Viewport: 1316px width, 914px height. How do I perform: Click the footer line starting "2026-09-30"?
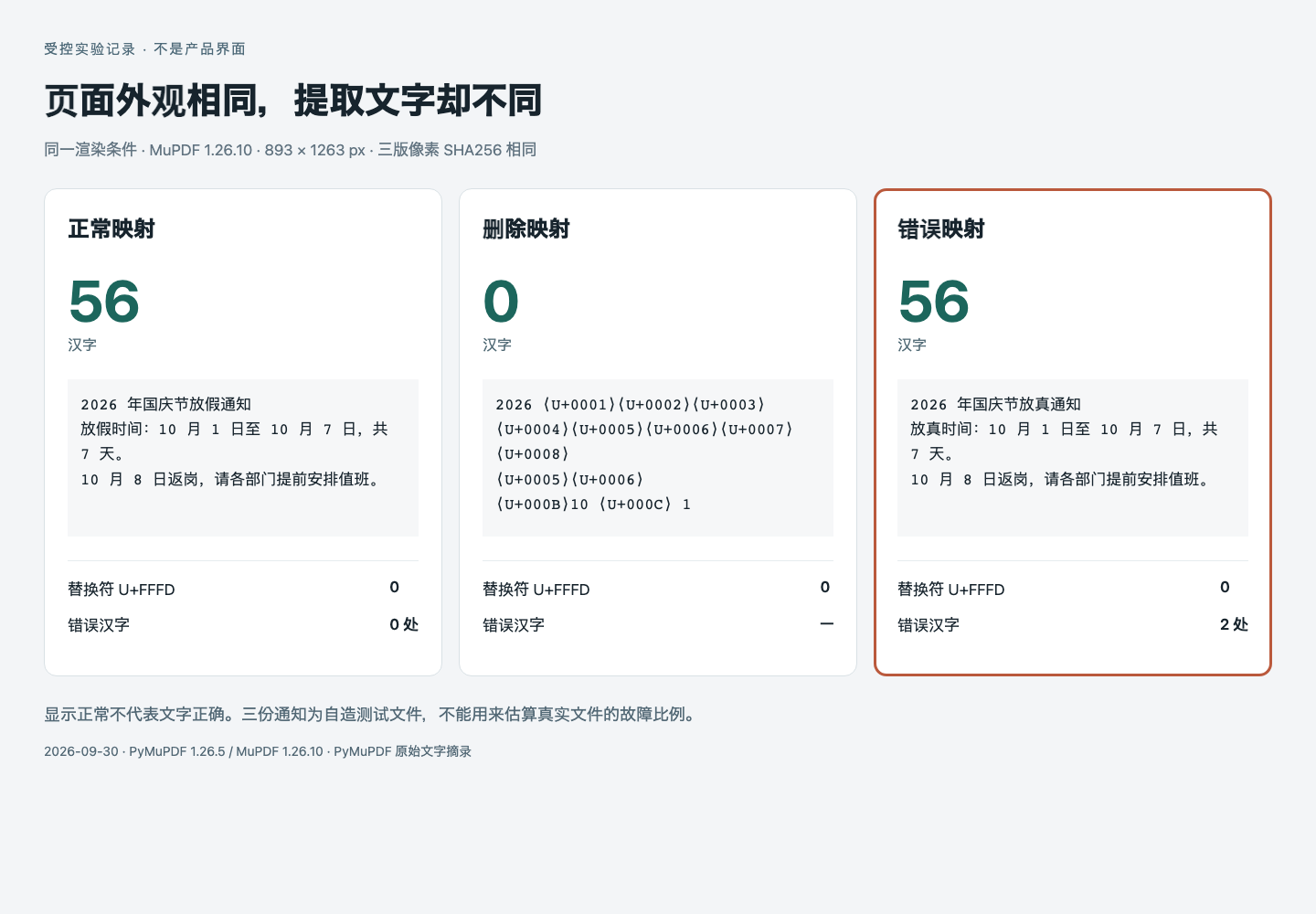click(x=258, y=751)
